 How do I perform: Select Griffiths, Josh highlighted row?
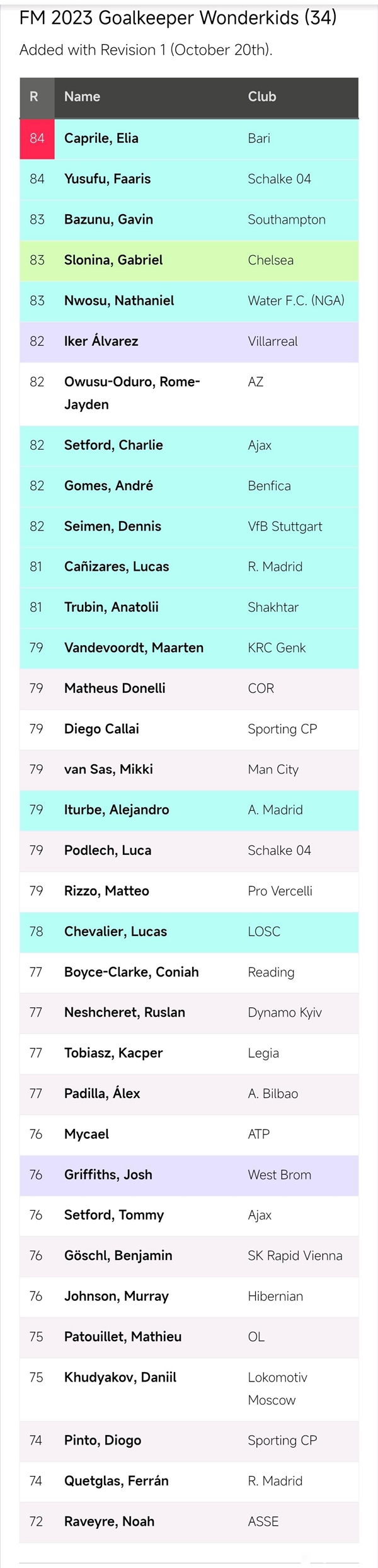pos(189,1175)
